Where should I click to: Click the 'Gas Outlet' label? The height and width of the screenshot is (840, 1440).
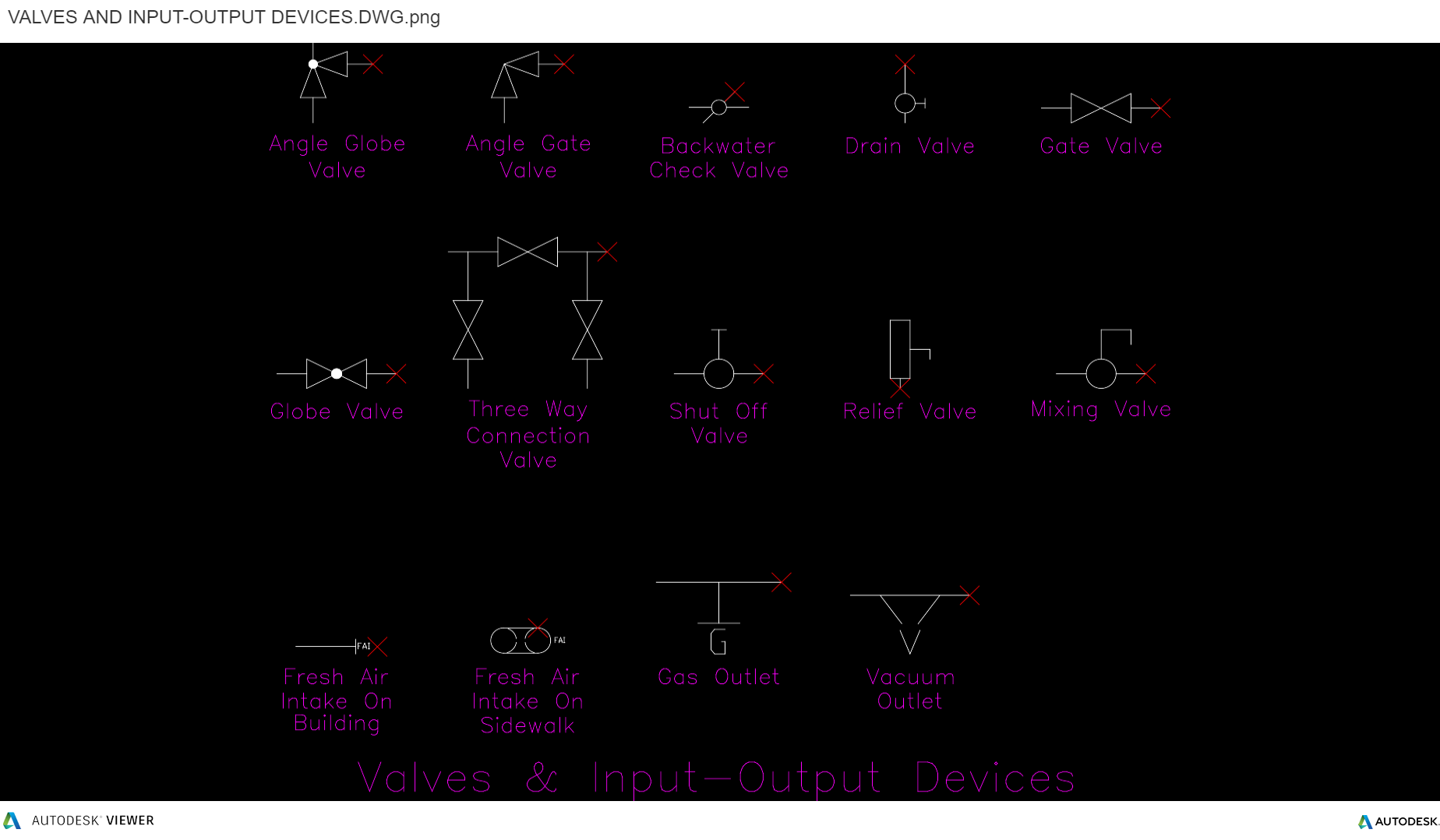(x=718, y=676)
